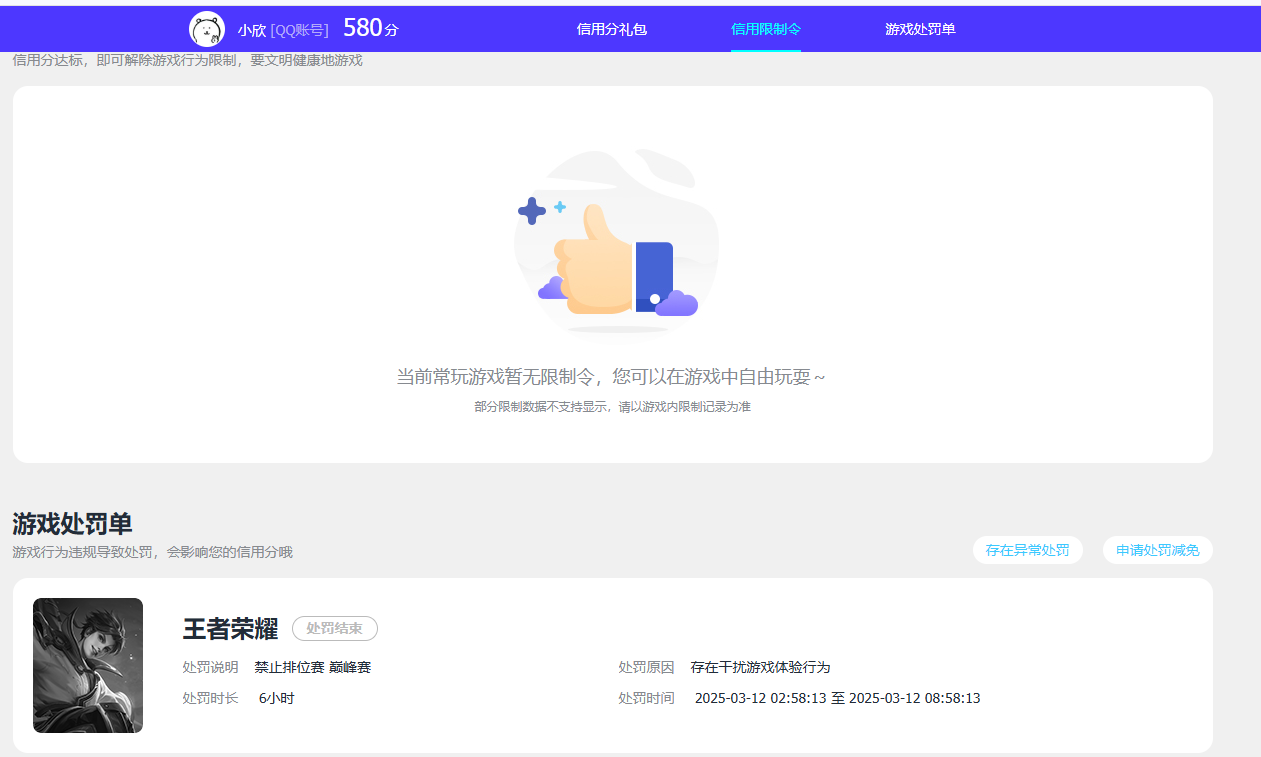Click the text 信用分达标，即可解除游戏行为限制
This screenshot has width=1261, height=757.
[x=125, y=60]
